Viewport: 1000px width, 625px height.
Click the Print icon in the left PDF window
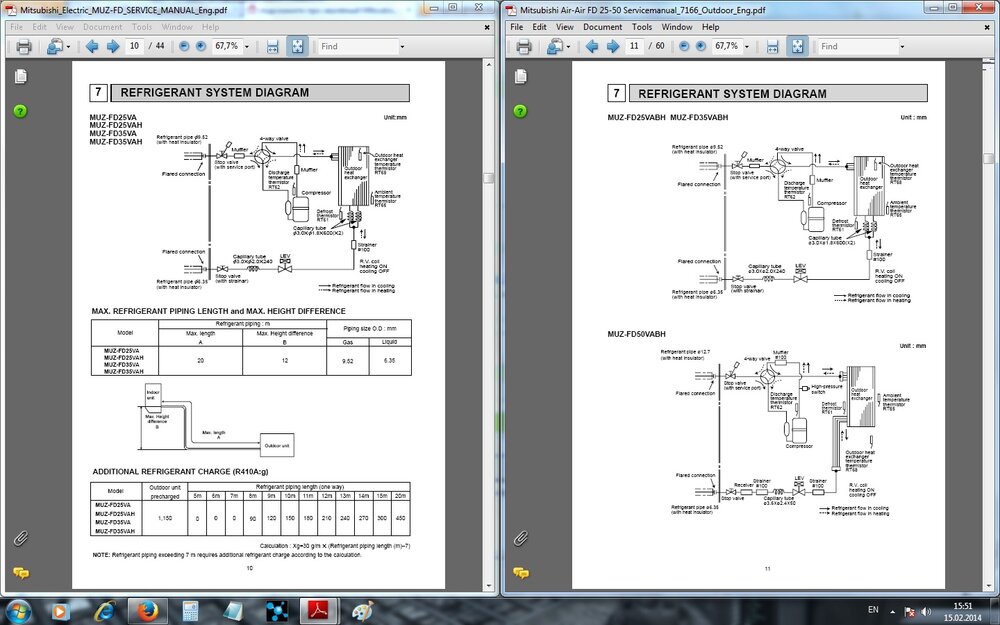coord(24,46)
